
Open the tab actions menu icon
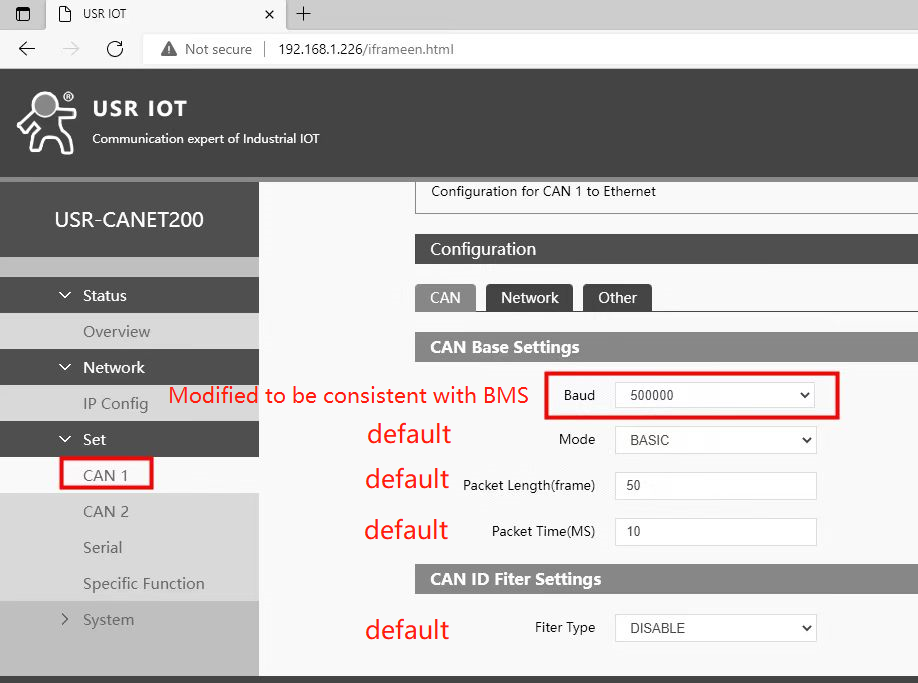pyautogui.click(x=23, y=14)
